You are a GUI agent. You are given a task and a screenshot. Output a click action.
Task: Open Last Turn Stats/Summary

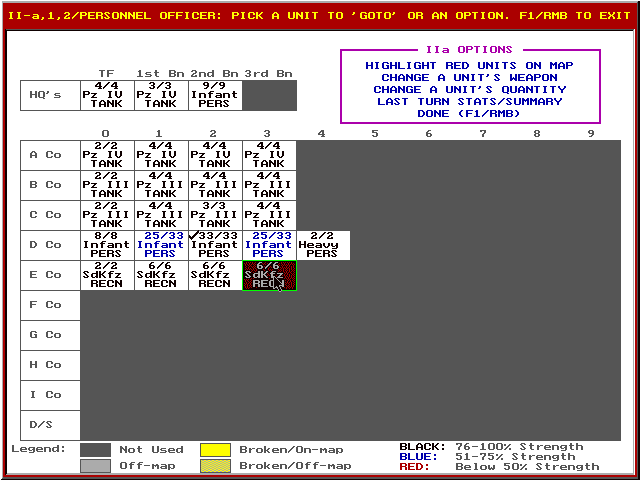point(469,101)
